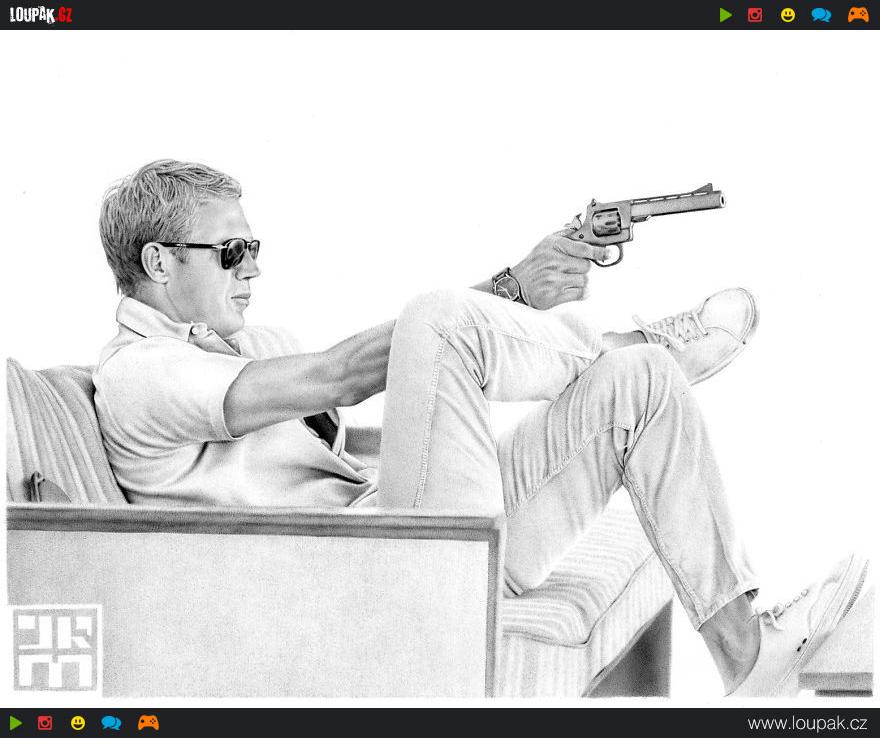Image resolution: width=880 pixels, height=738 pixels.
Task: Click the wristwatch on the man's wrist
Action: point(509,285)
